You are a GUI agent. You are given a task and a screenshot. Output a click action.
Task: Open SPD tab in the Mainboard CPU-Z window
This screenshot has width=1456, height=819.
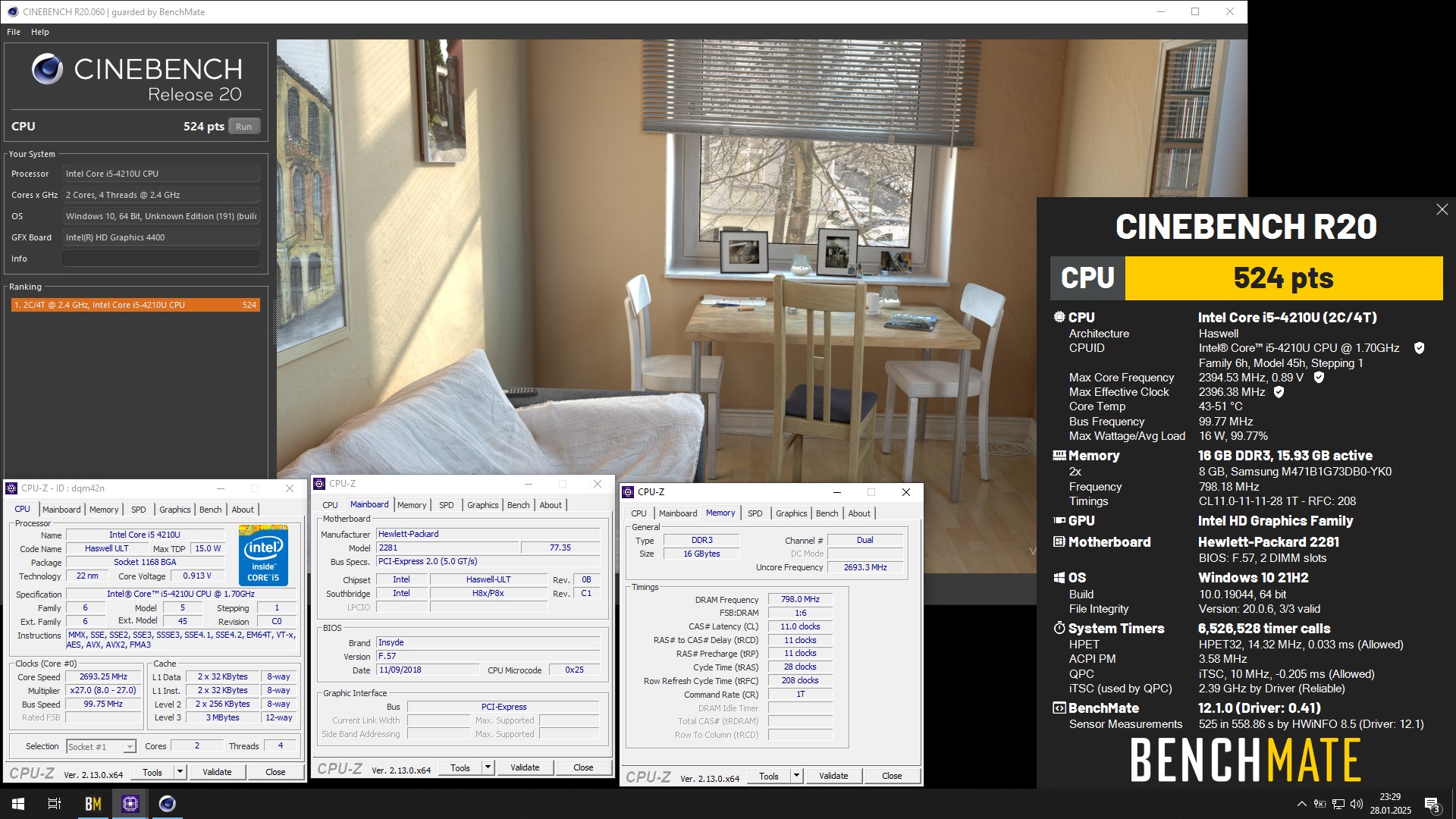pyautogui.click(x=447, y=505)
